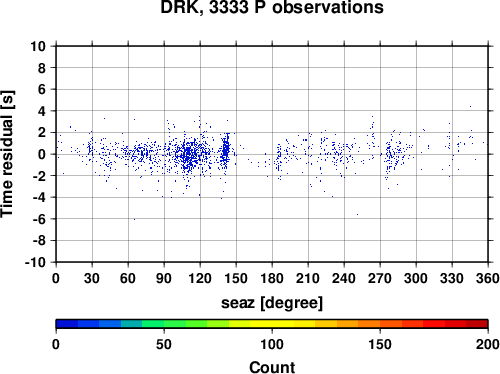
Task: Click the 'Count' colorbar label
Action: [x=272, y=367]
